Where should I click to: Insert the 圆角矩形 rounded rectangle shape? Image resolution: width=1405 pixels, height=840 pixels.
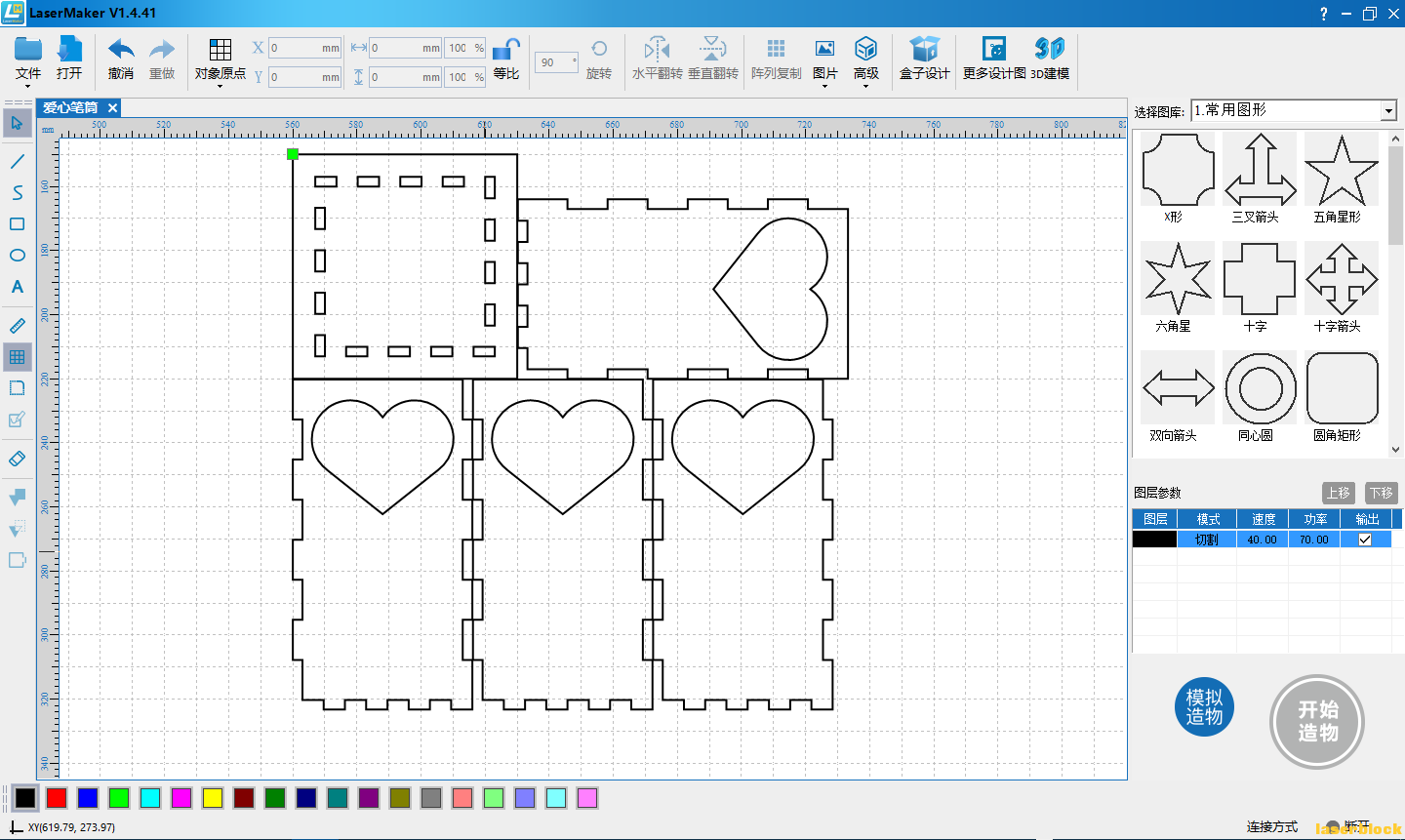coord(1342,387)
